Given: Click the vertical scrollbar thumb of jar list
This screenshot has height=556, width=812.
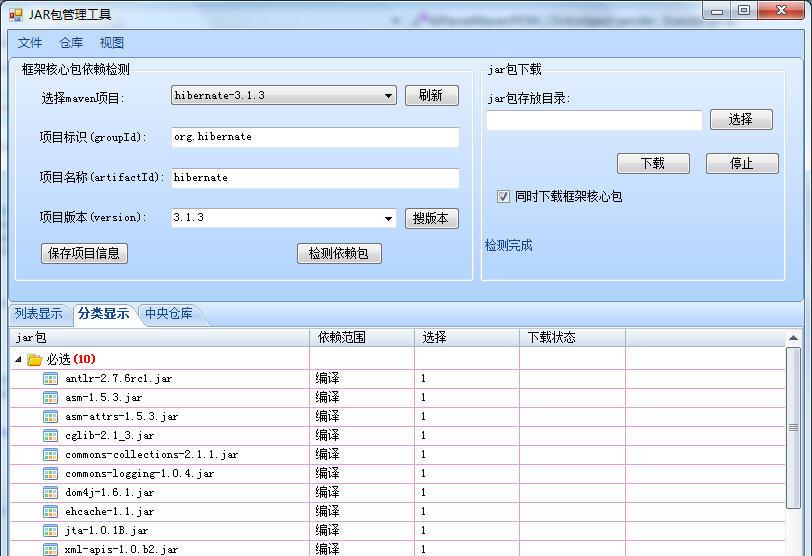Looking at the screenshot, I should point(793,428).
